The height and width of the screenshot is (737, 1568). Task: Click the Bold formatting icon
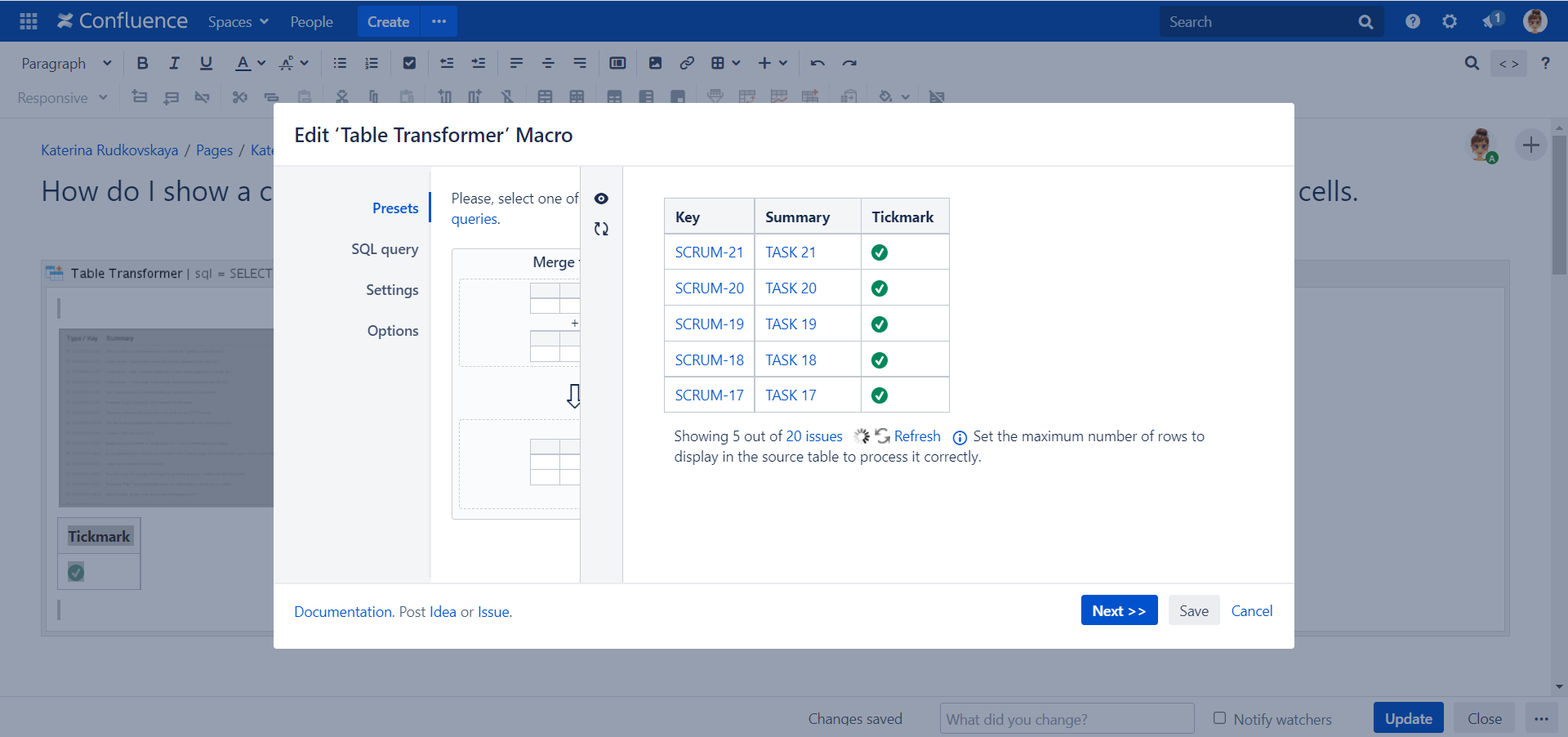142,63
